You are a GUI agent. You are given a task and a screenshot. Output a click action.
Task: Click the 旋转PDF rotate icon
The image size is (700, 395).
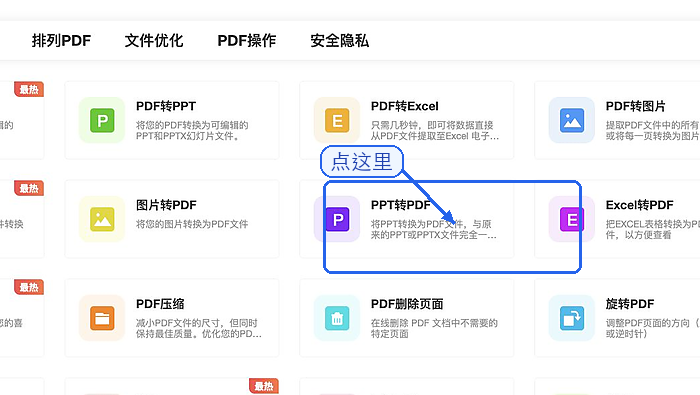[571, 318]
